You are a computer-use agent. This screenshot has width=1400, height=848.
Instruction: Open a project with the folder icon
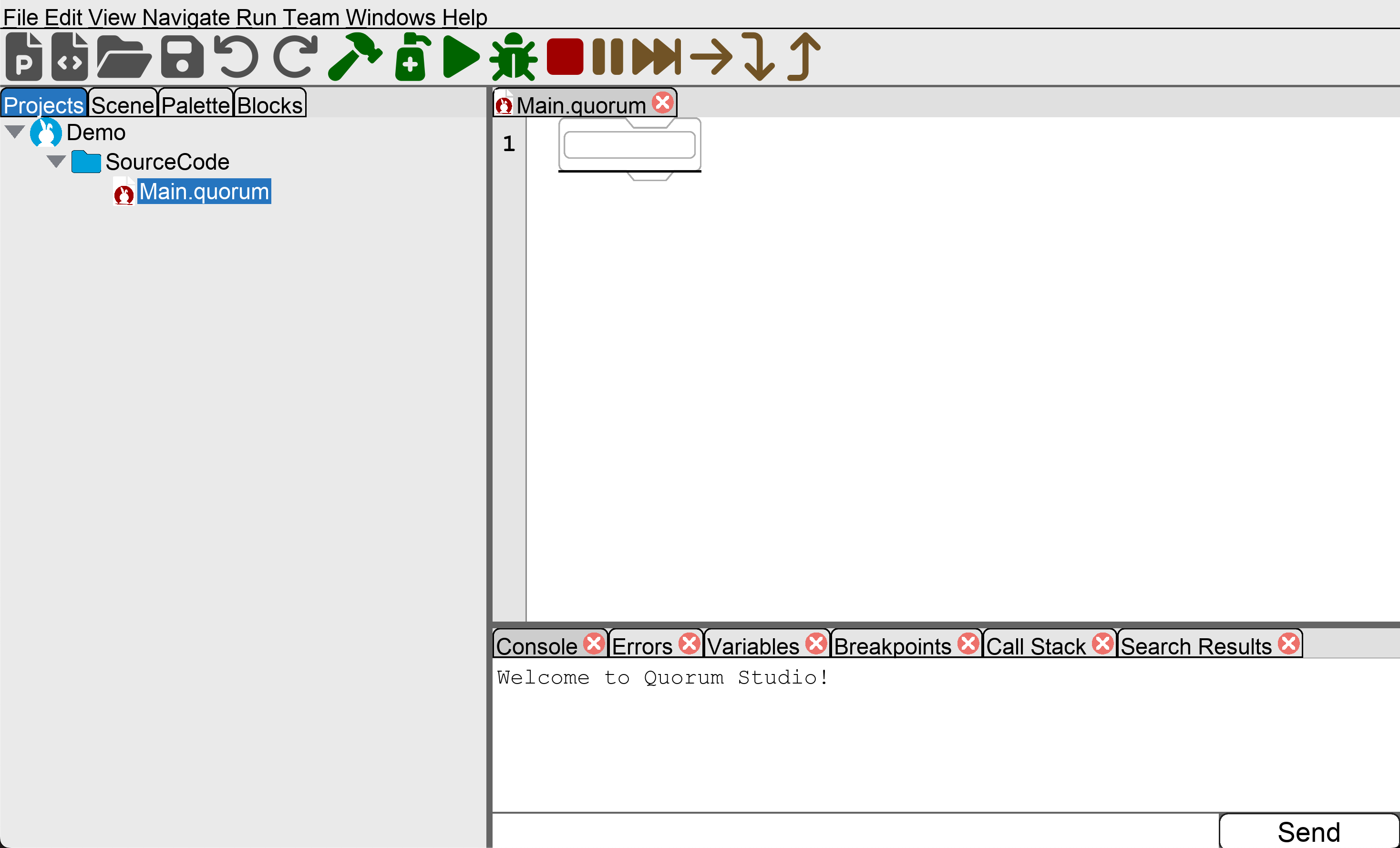point(124,56)
